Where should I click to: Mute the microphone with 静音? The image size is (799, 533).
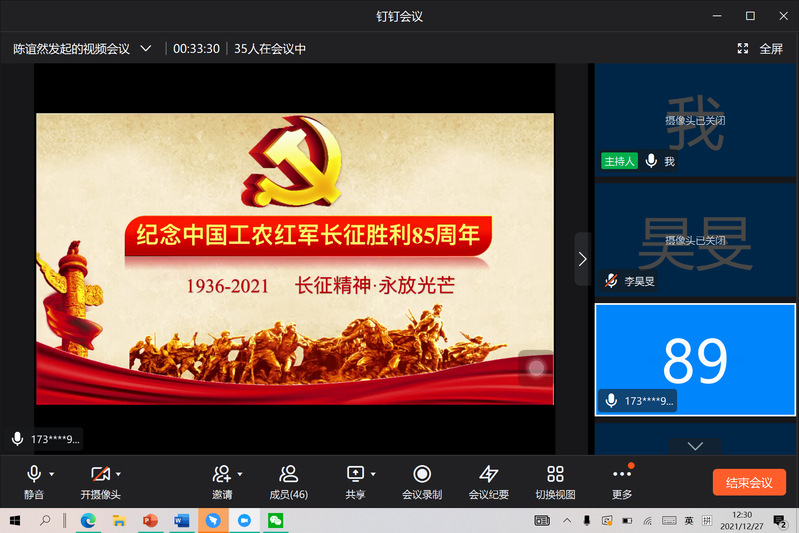(34, 482)
